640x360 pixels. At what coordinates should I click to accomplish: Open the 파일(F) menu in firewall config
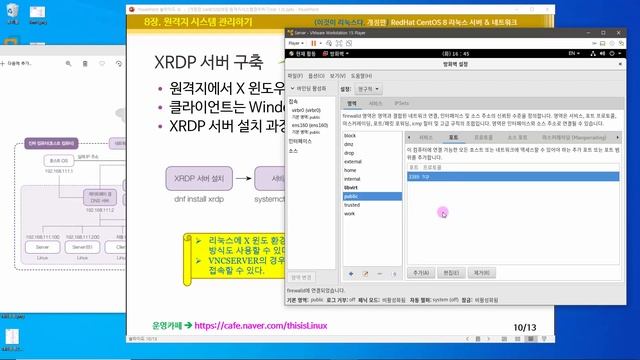pos(295,76)
